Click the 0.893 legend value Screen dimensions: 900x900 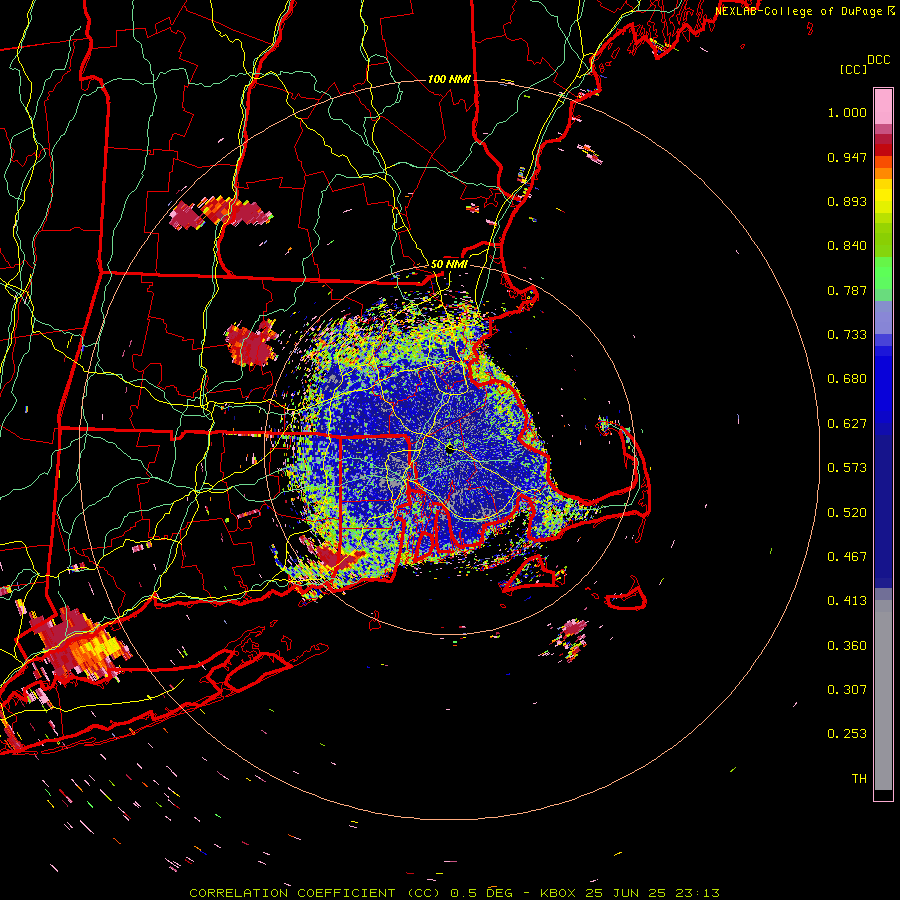847,201
